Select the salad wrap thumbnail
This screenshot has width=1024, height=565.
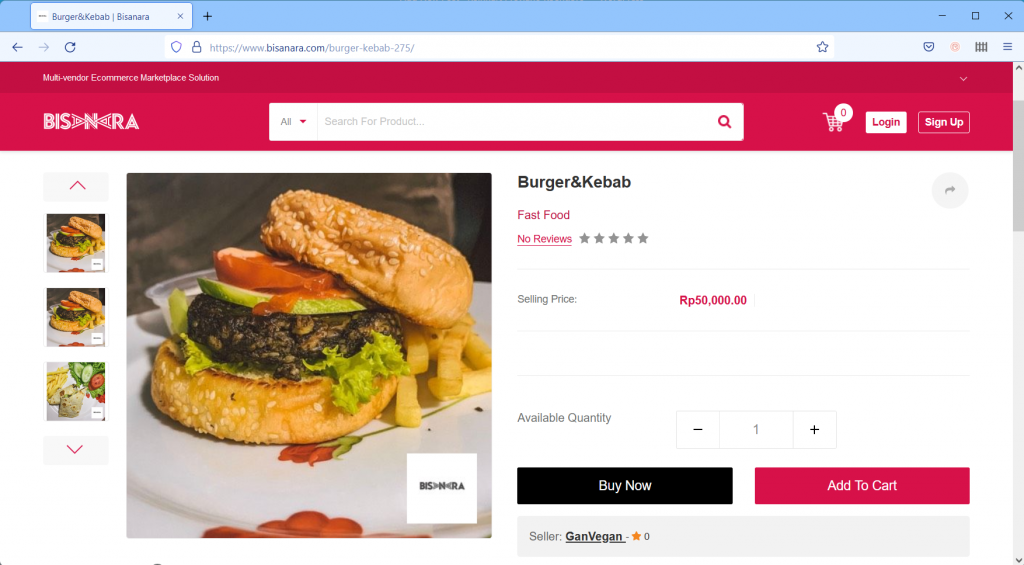76,391
